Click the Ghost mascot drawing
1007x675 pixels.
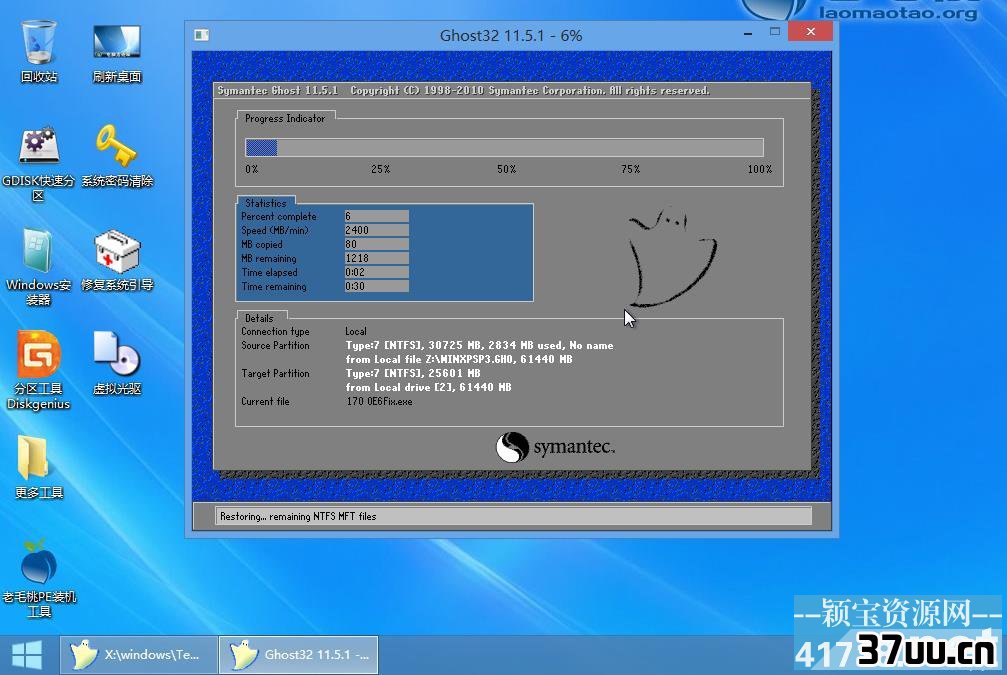click(672, 257)
